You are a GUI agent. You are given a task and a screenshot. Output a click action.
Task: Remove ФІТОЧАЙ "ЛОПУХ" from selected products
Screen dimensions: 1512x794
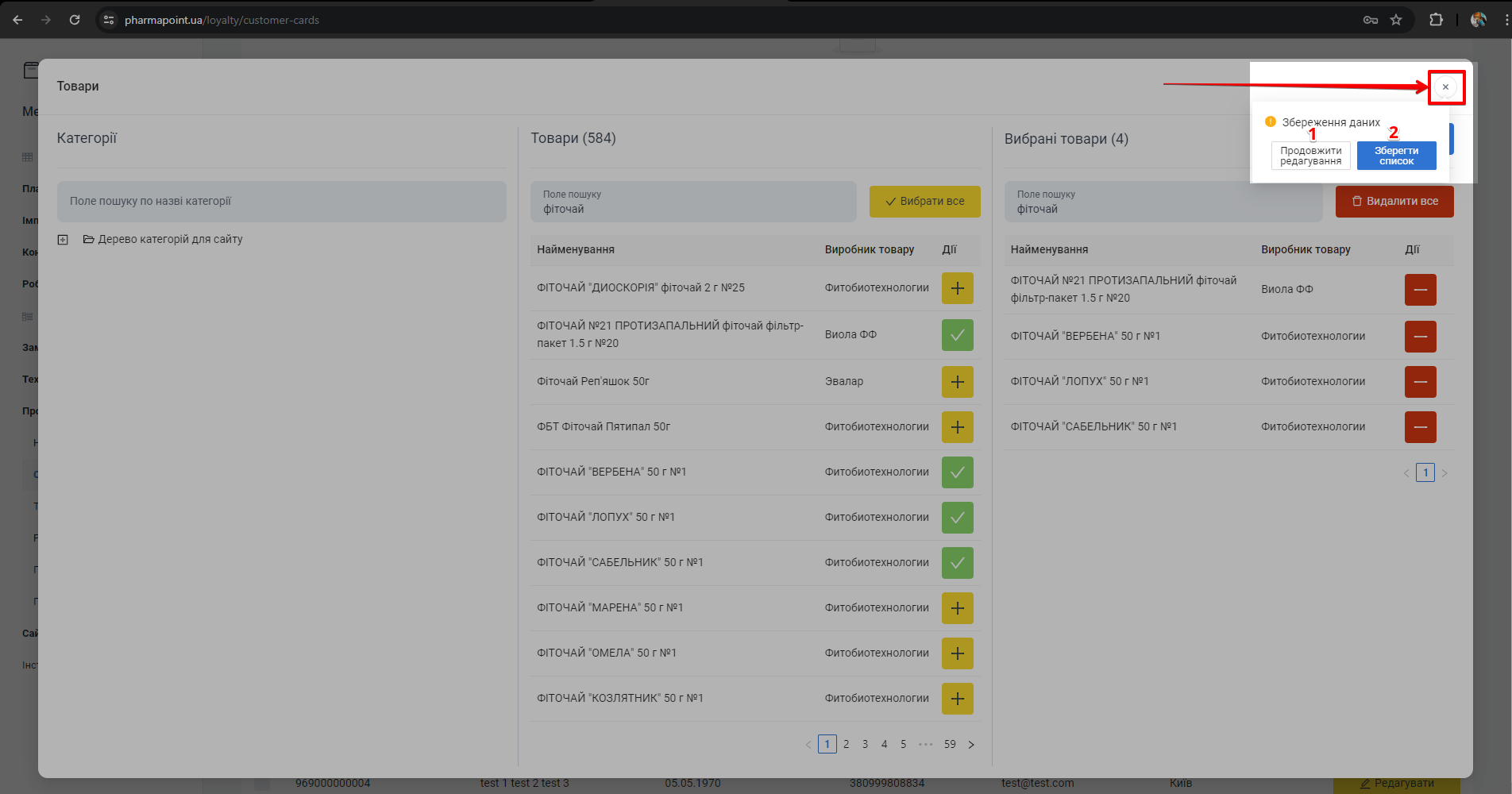tap(1420, 382)
